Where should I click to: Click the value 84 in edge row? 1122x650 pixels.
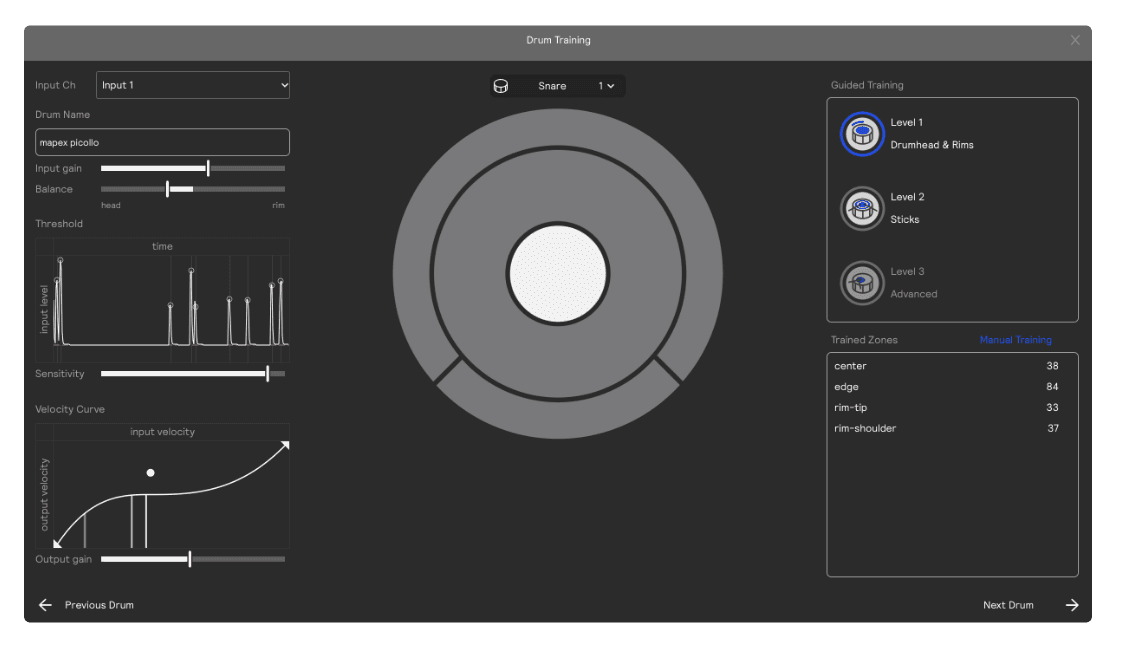pyautogui.click(x=1052, y=387)
